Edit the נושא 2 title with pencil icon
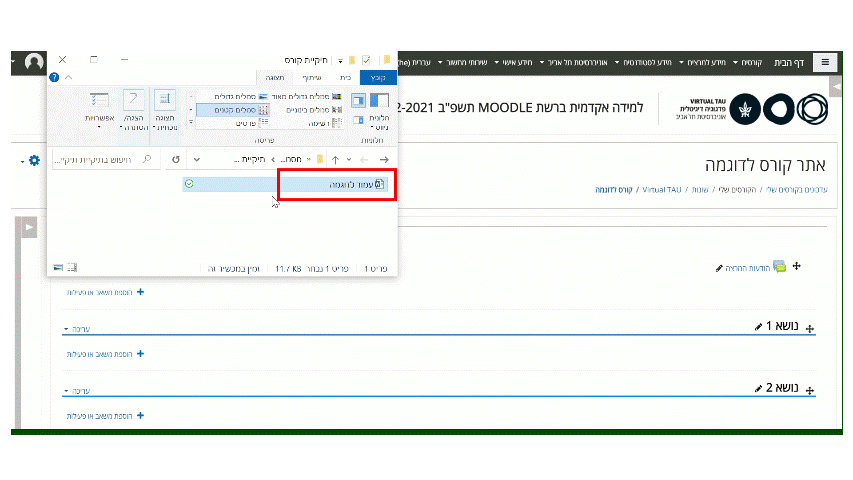The width and height of the screenshot is (853, 480). 758,389
